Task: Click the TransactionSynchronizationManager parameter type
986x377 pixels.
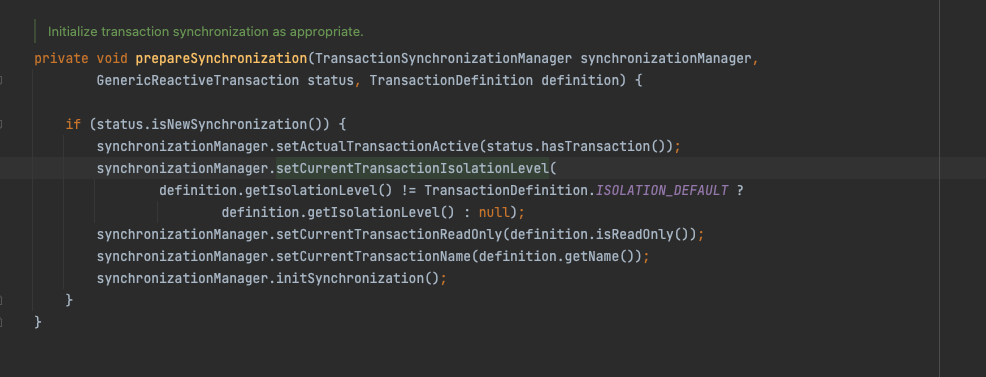Action: [x=443, y=59]
